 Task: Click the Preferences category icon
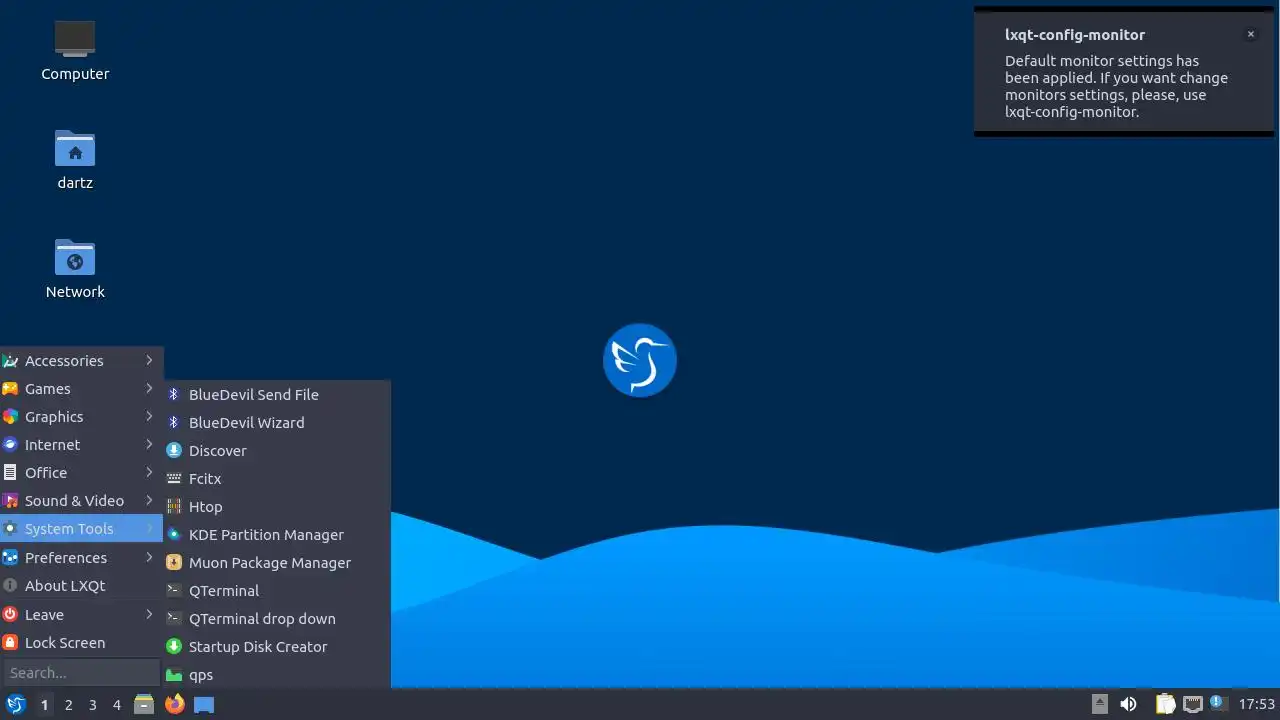[x=10, y=557]
